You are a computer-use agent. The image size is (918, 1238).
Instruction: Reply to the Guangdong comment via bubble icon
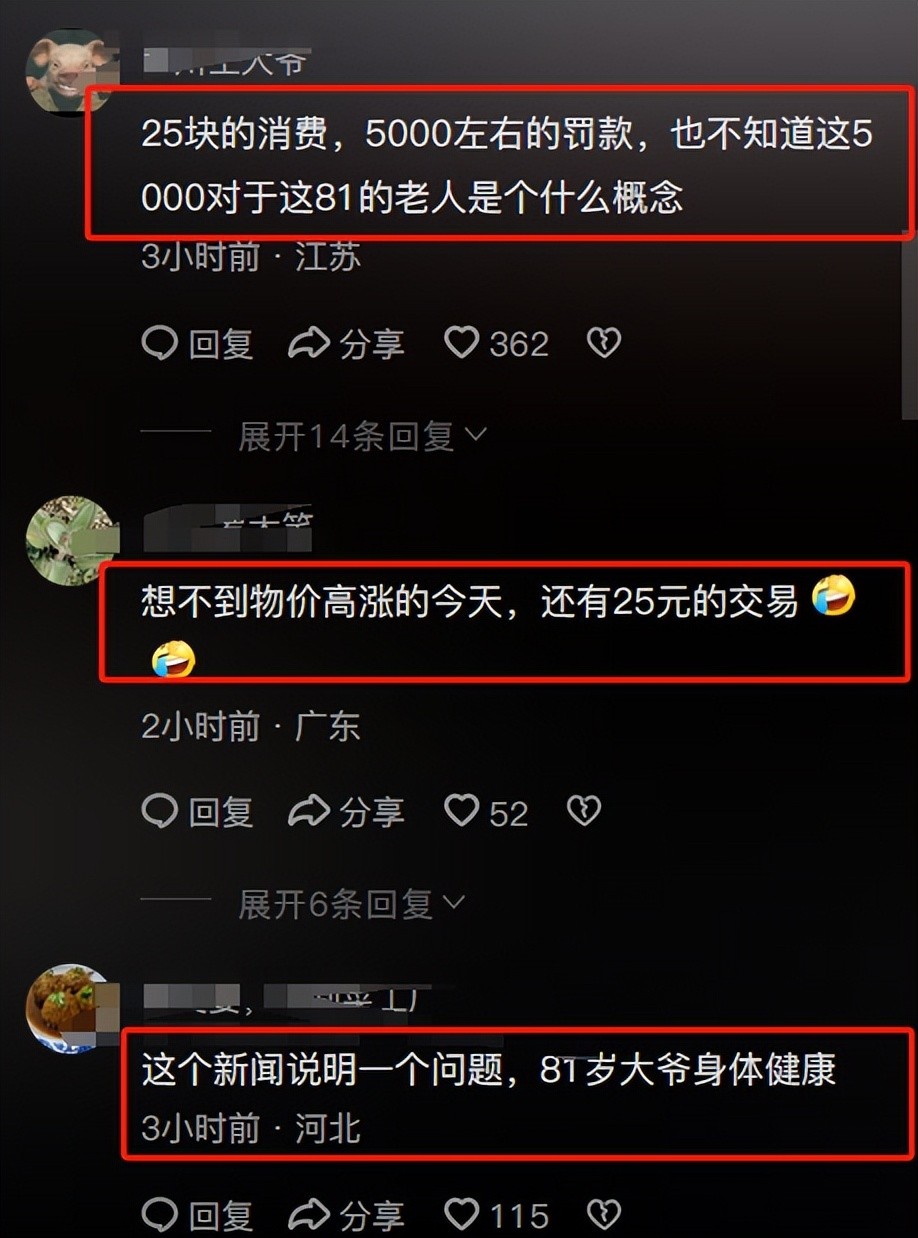click(x=160, y=811)
